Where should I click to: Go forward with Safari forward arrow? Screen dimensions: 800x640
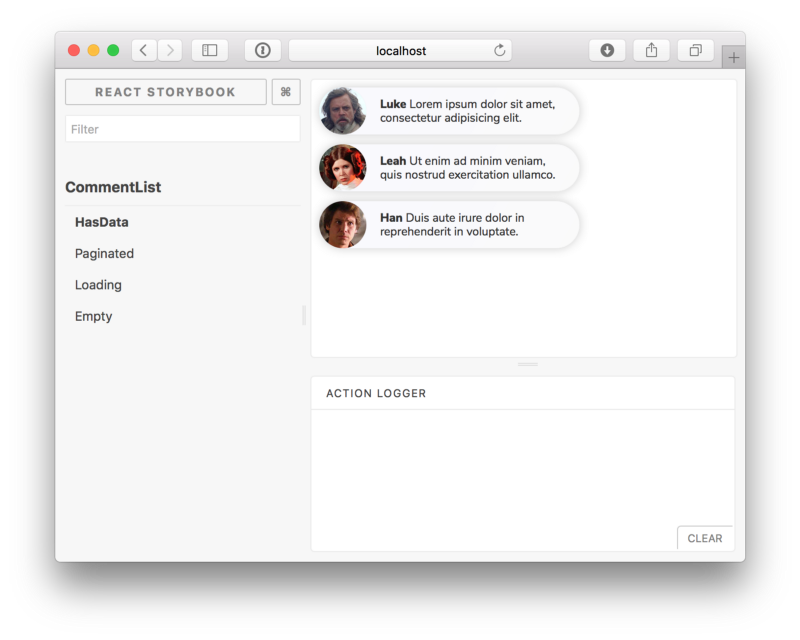[170, 51]
